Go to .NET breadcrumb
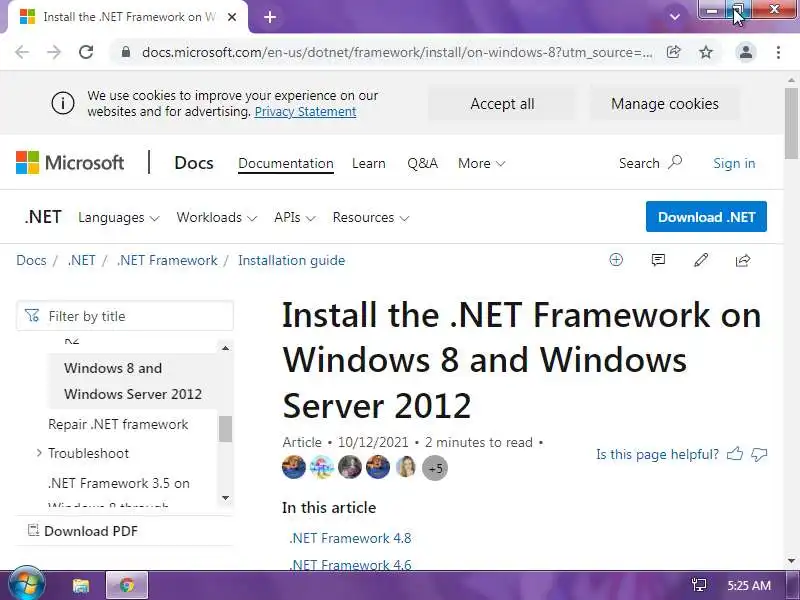The height and width of the screenshot is (600, 800). coord(82,260)
